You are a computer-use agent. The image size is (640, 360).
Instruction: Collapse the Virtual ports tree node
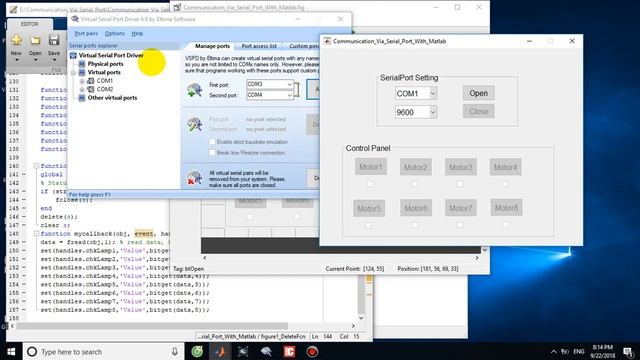click(x=73, y=72)
